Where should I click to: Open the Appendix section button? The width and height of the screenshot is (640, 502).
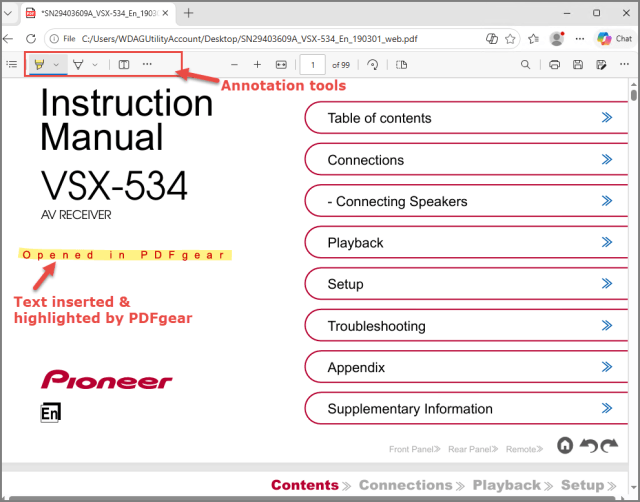(x=466, y=367)
